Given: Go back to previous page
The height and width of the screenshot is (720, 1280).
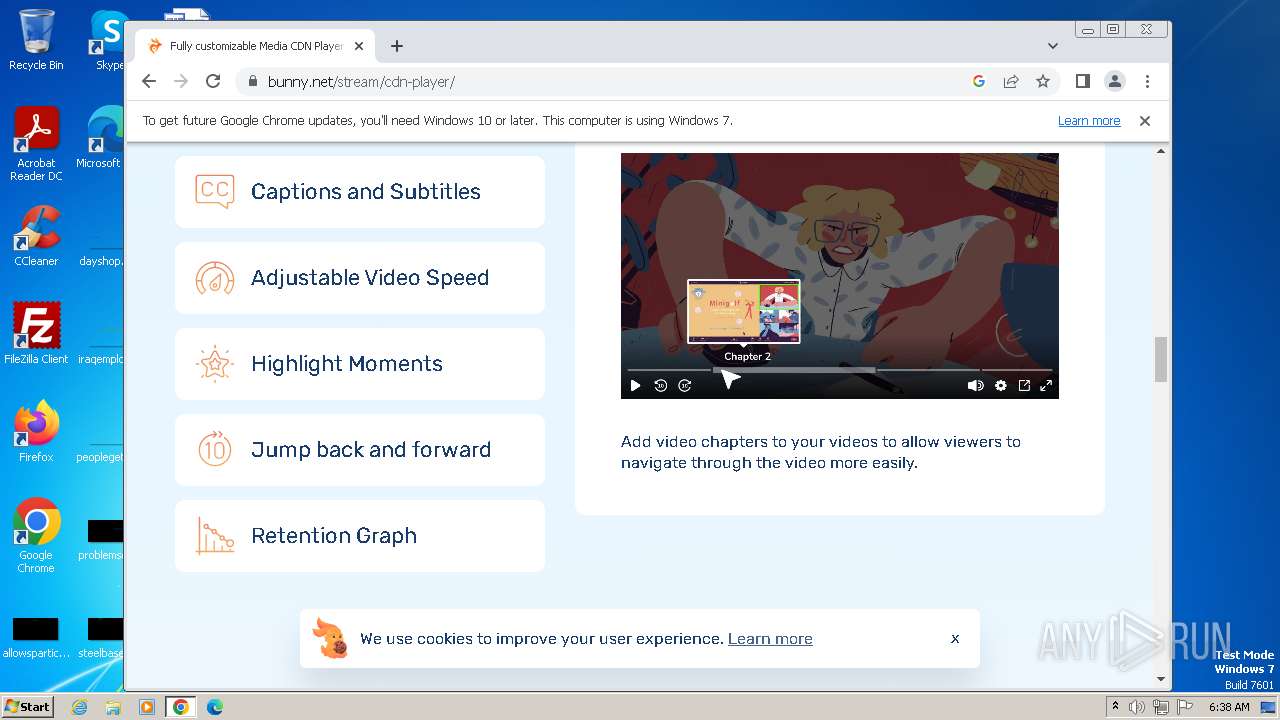Looking at the screenshot, I should pos(149,82).
